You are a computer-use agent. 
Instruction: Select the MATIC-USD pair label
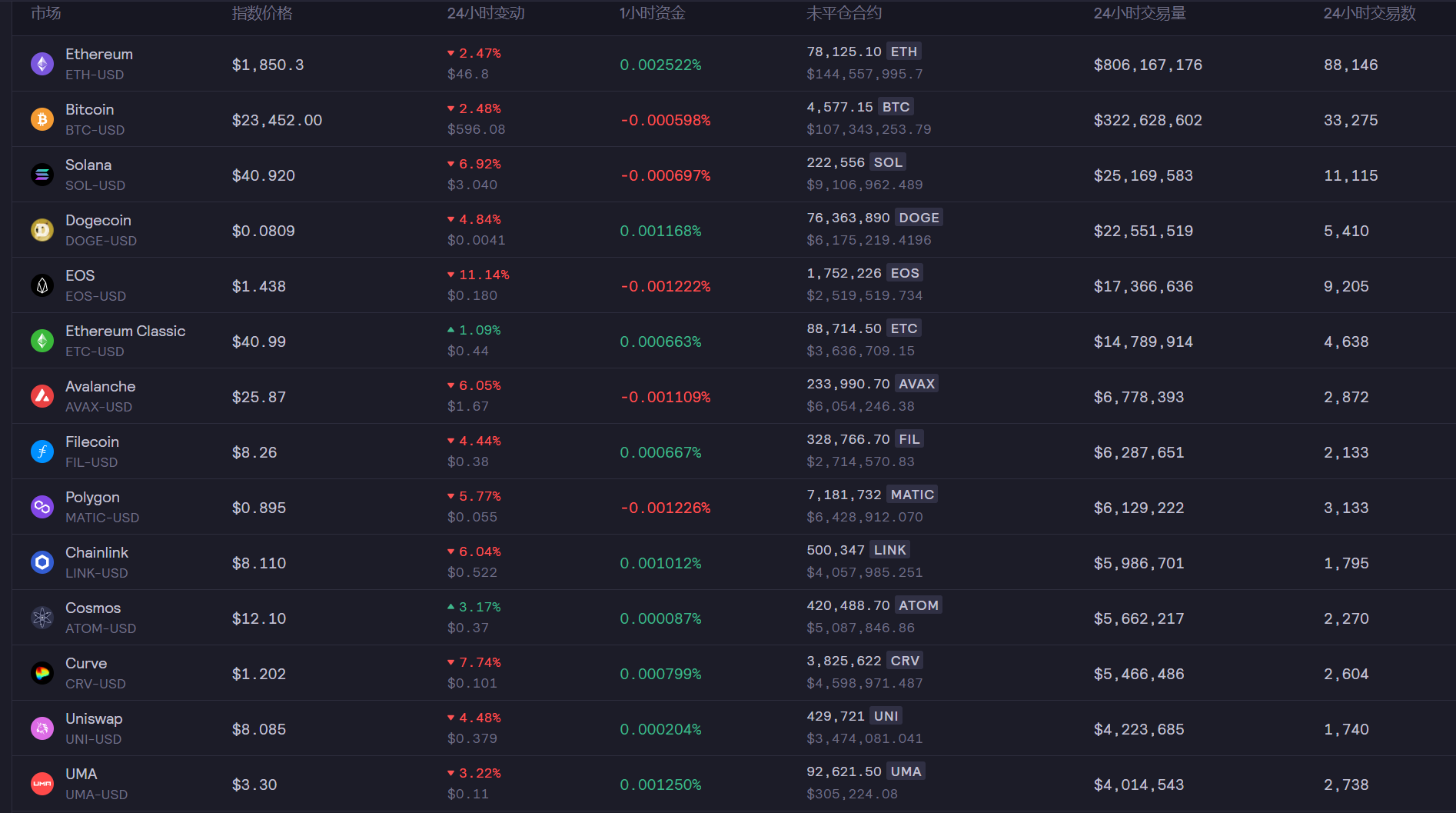click(102, 518)
